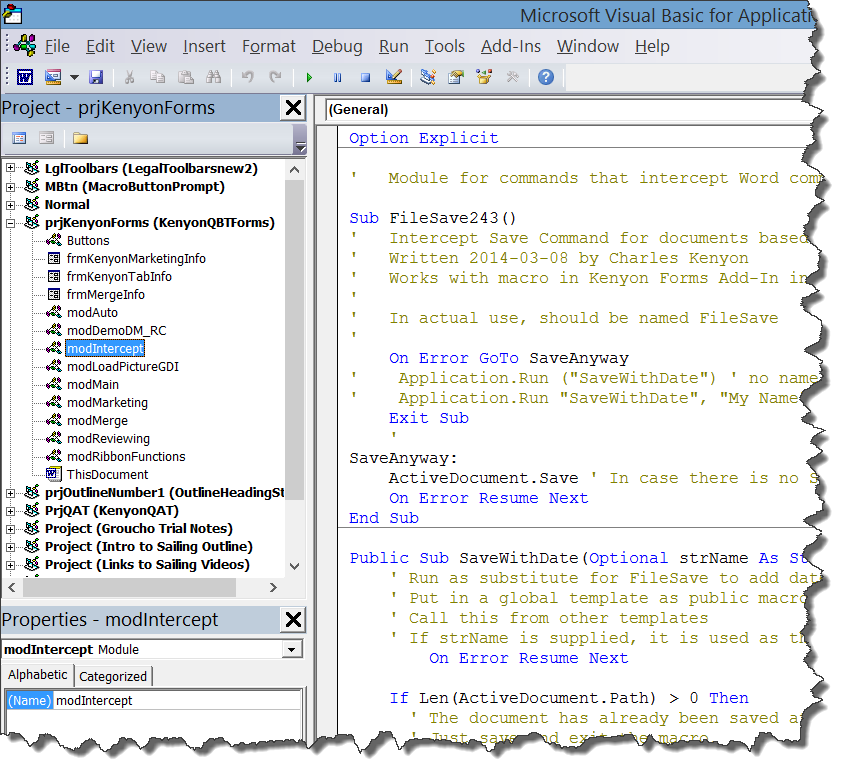Viewport: 847px width, 776px height.
Task: Click the Copy icon in the toolbar
Action: [x=157, y=77]
